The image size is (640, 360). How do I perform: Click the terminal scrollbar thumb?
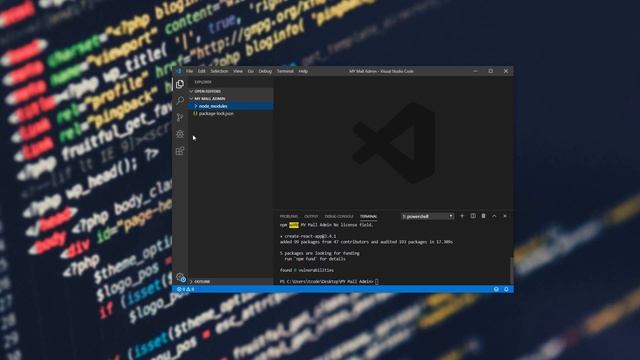pos(511,270)
